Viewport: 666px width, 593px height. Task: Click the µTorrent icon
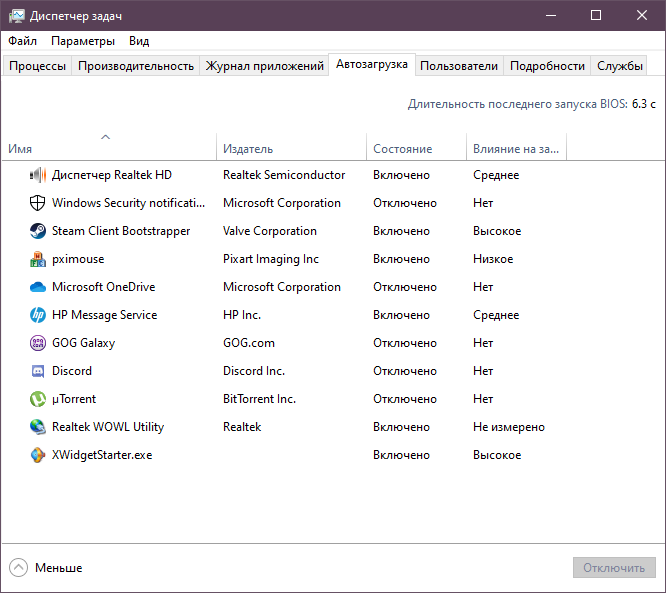(38, 399)
